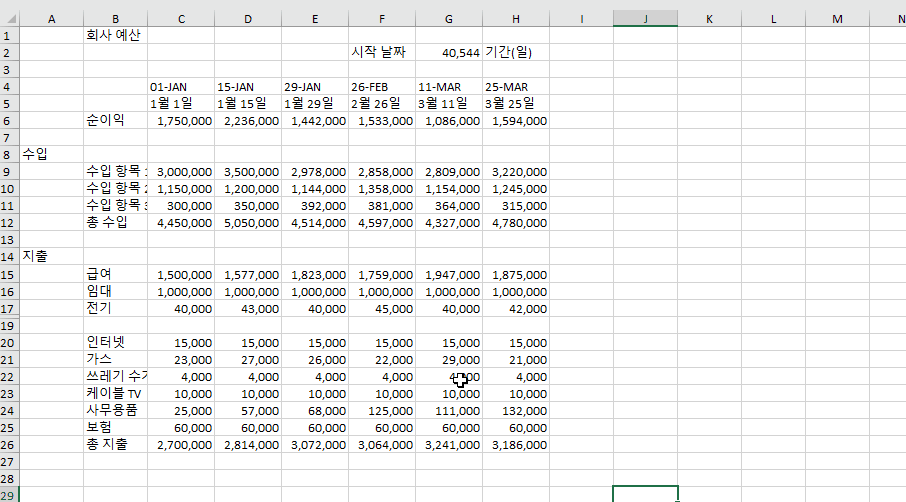This screenshot has width=906, height=502.
Task: Click the '케이블 TV' label cell
Action: (115, 393)
